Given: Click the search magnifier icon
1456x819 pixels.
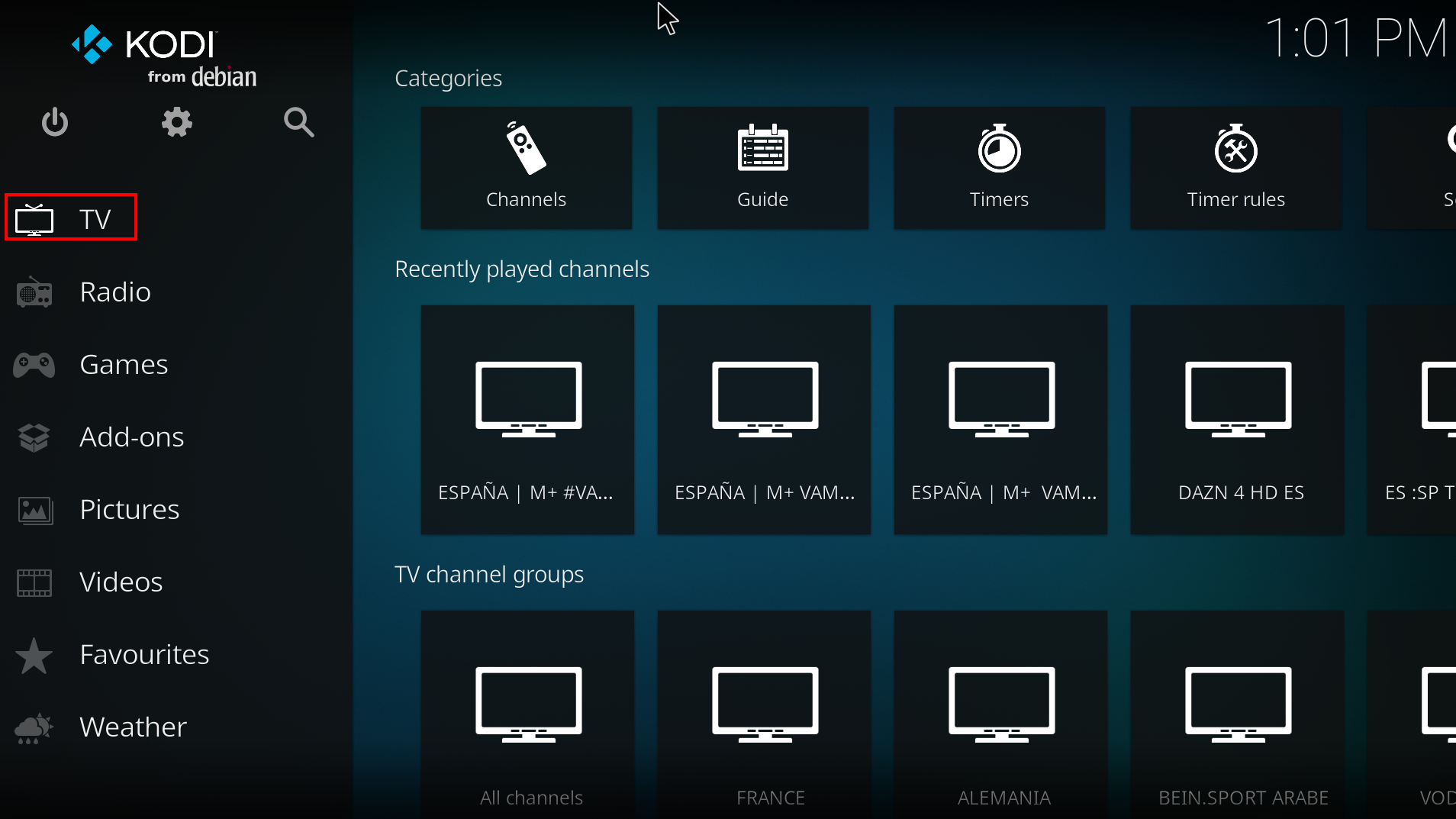Looking at the screenshot, I should pos(298,122).
